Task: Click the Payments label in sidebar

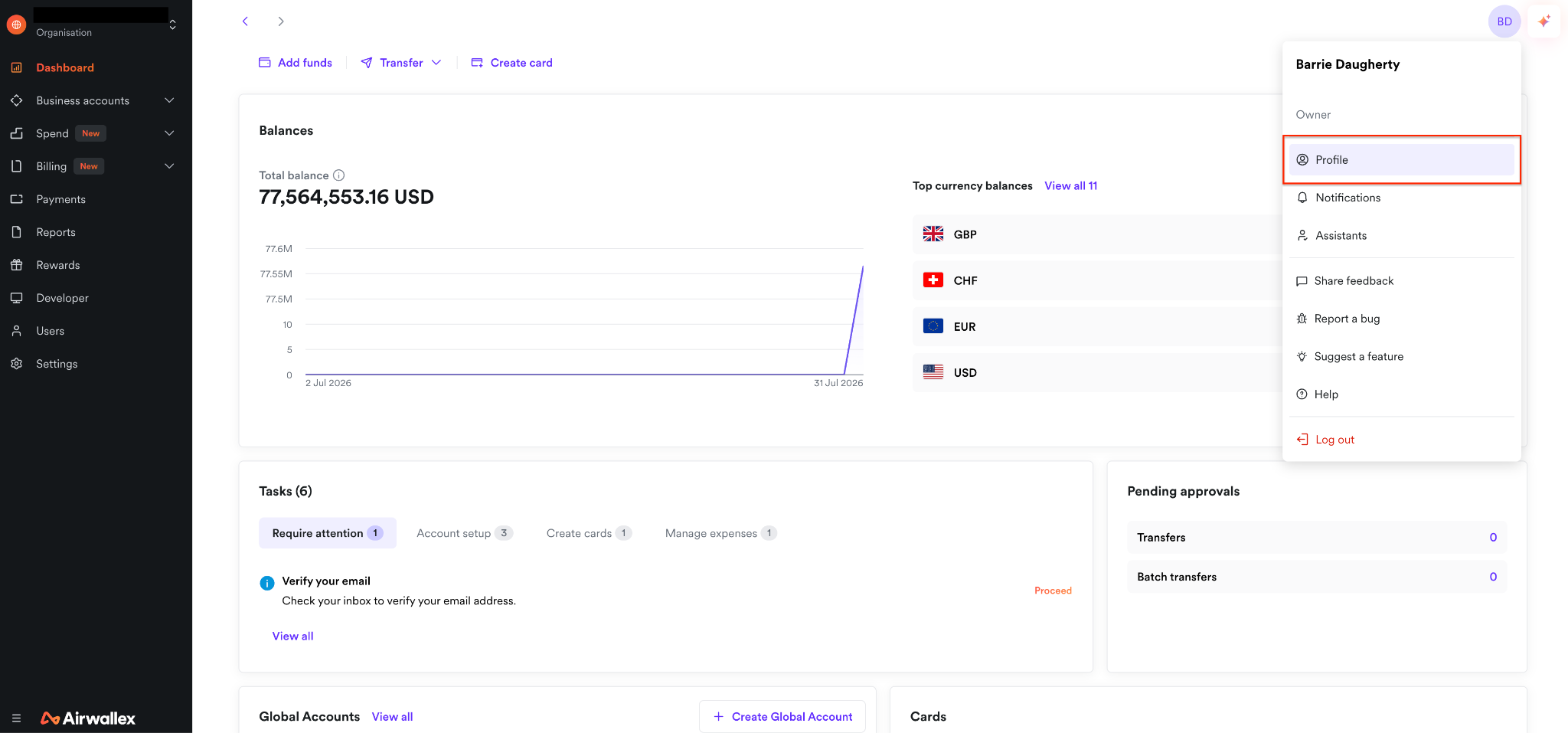Action: click(60, 199)
